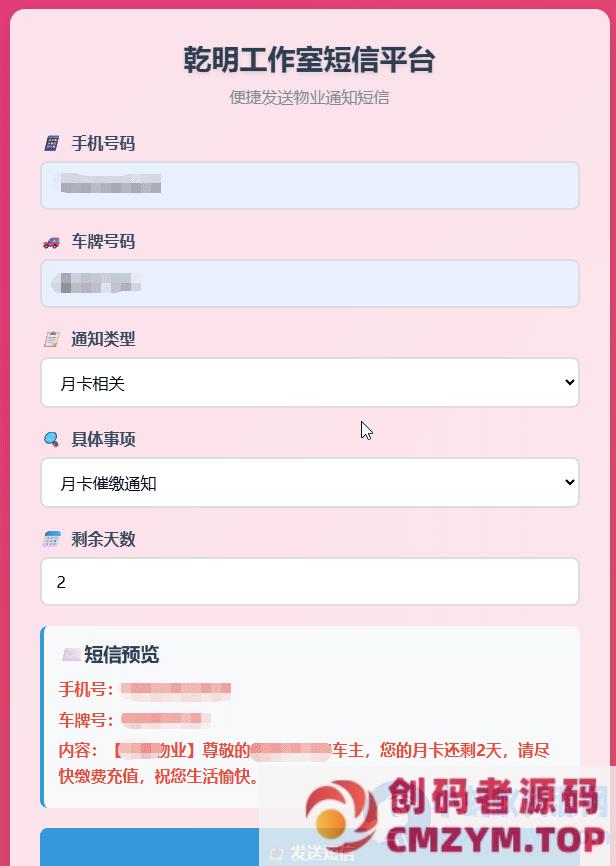
Task: Click the phone icon beside 手机号码
Action: [51, 144]
